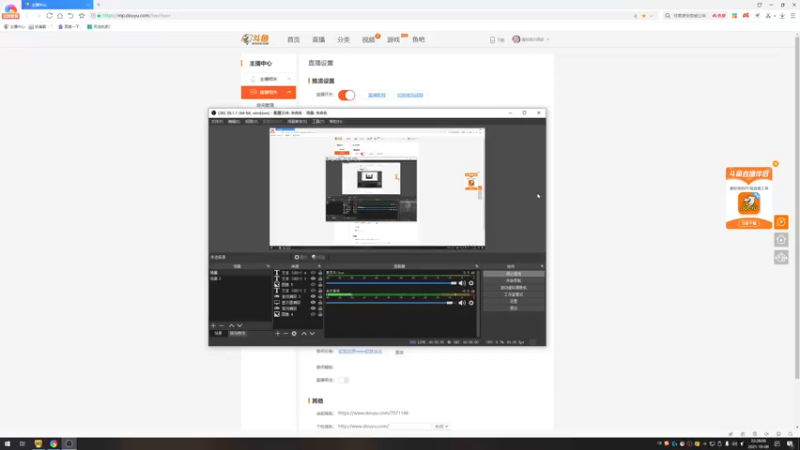
Task: Toggle eye visibility of the topmost OBS source
Action: [x=313, y=273]
